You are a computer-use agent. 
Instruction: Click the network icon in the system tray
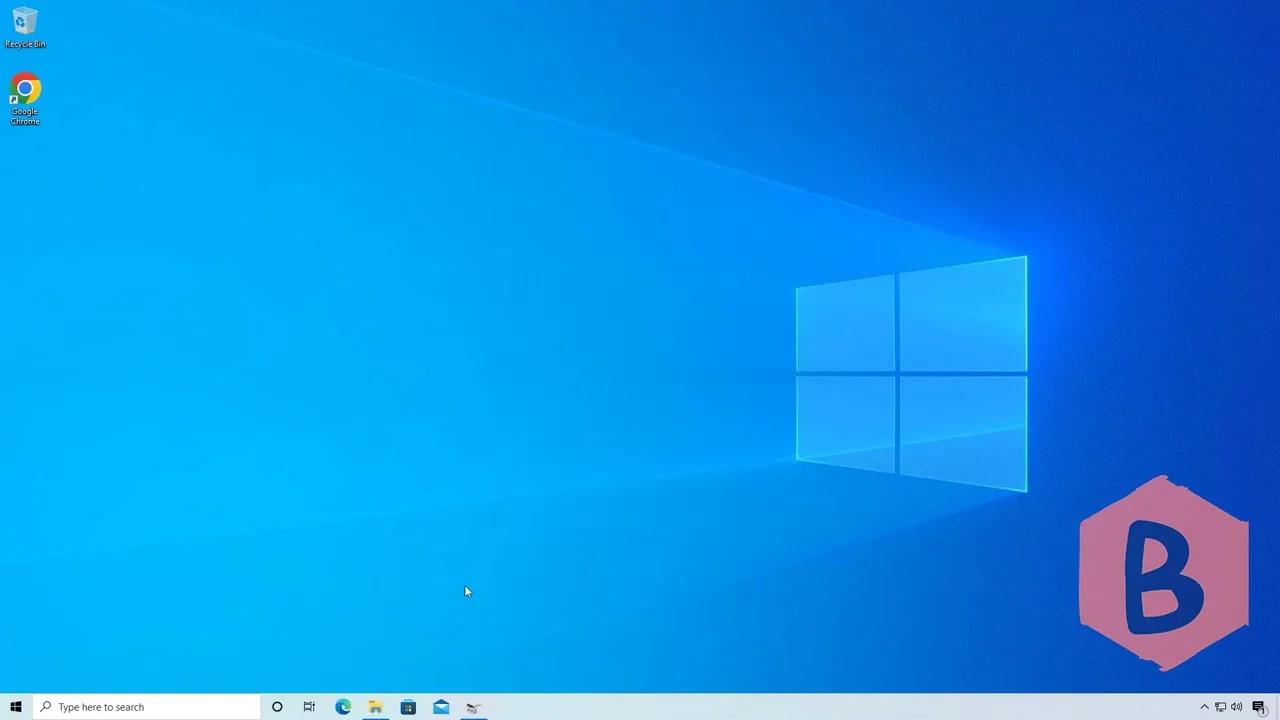(1221, 707)
